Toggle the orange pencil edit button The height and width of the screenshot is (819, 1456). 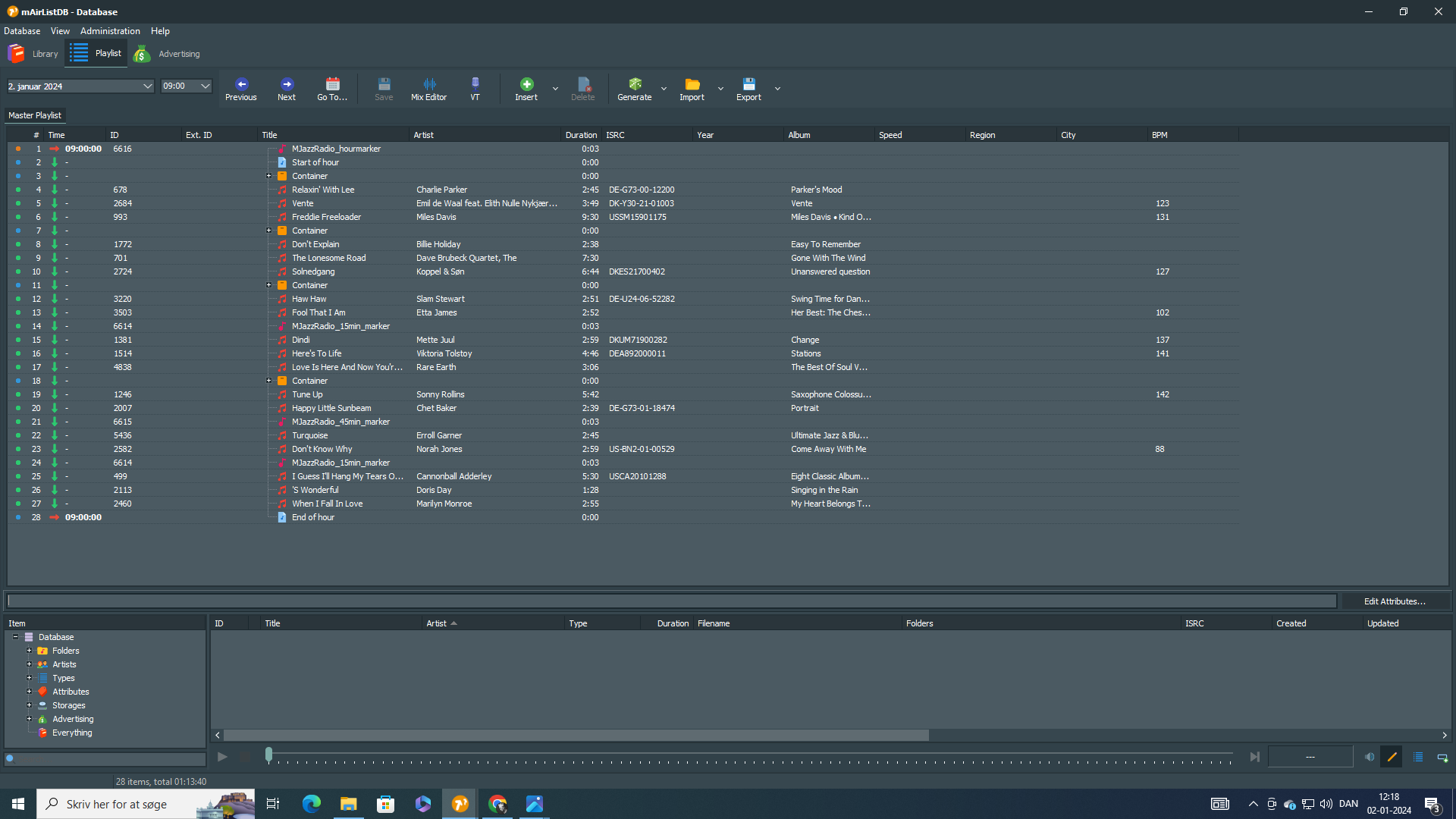1392,757
